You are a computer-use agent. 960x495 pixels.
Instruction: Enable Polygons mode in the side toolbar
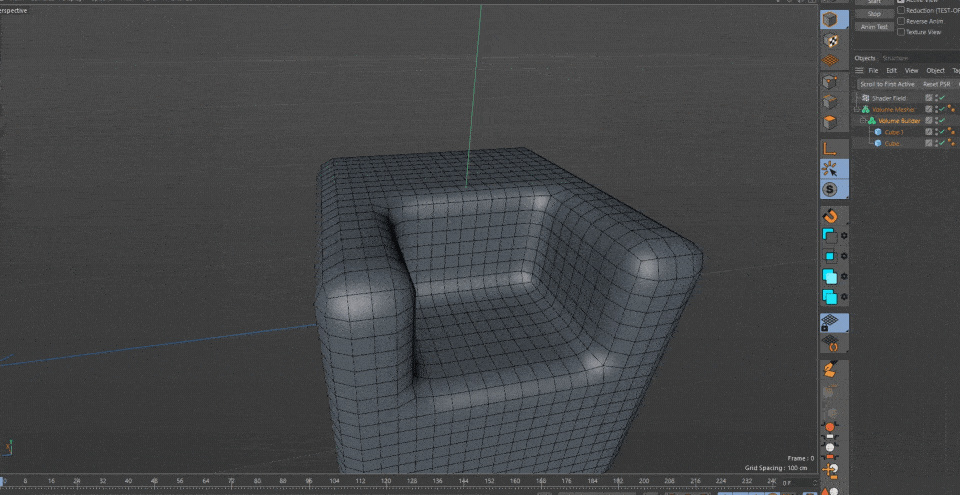pyautogui.click(x=829, y=122)
